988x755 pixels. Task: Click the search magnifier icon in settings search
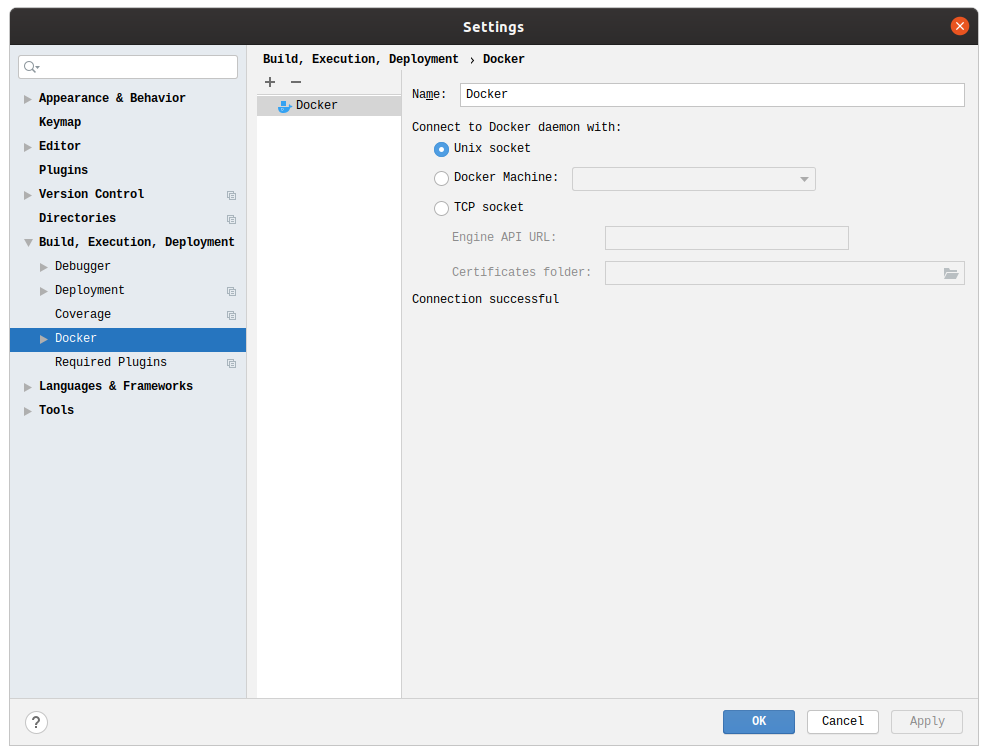31,67
